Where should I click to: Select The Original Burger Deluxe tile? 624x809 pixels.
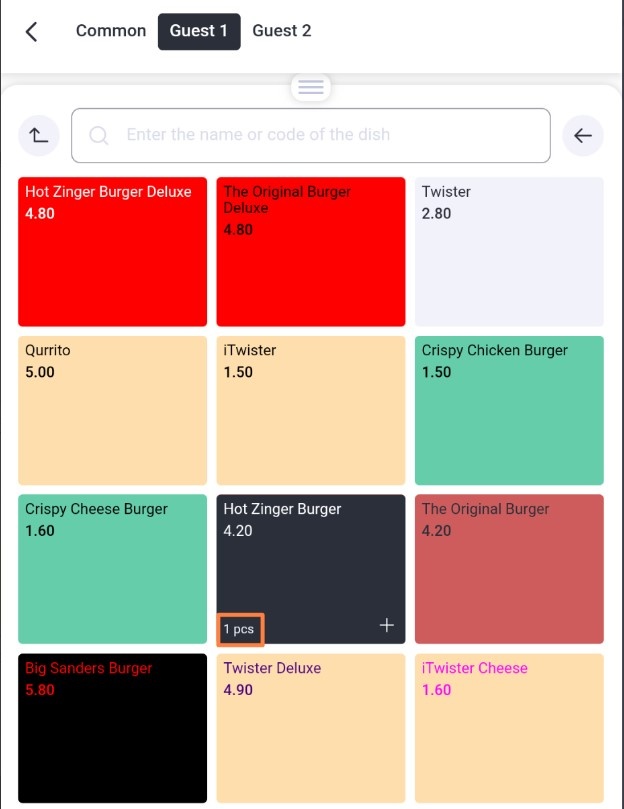(x=311, y=252)
